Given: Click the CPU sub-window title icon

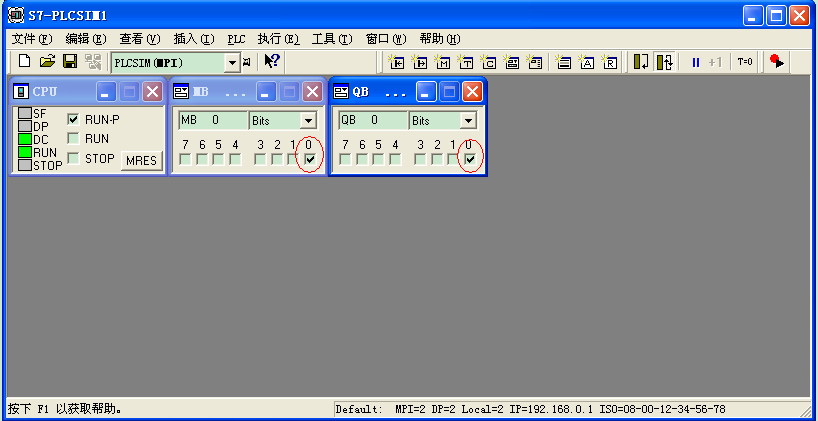Looking at the screenshot, I should [x=20, y=92].
